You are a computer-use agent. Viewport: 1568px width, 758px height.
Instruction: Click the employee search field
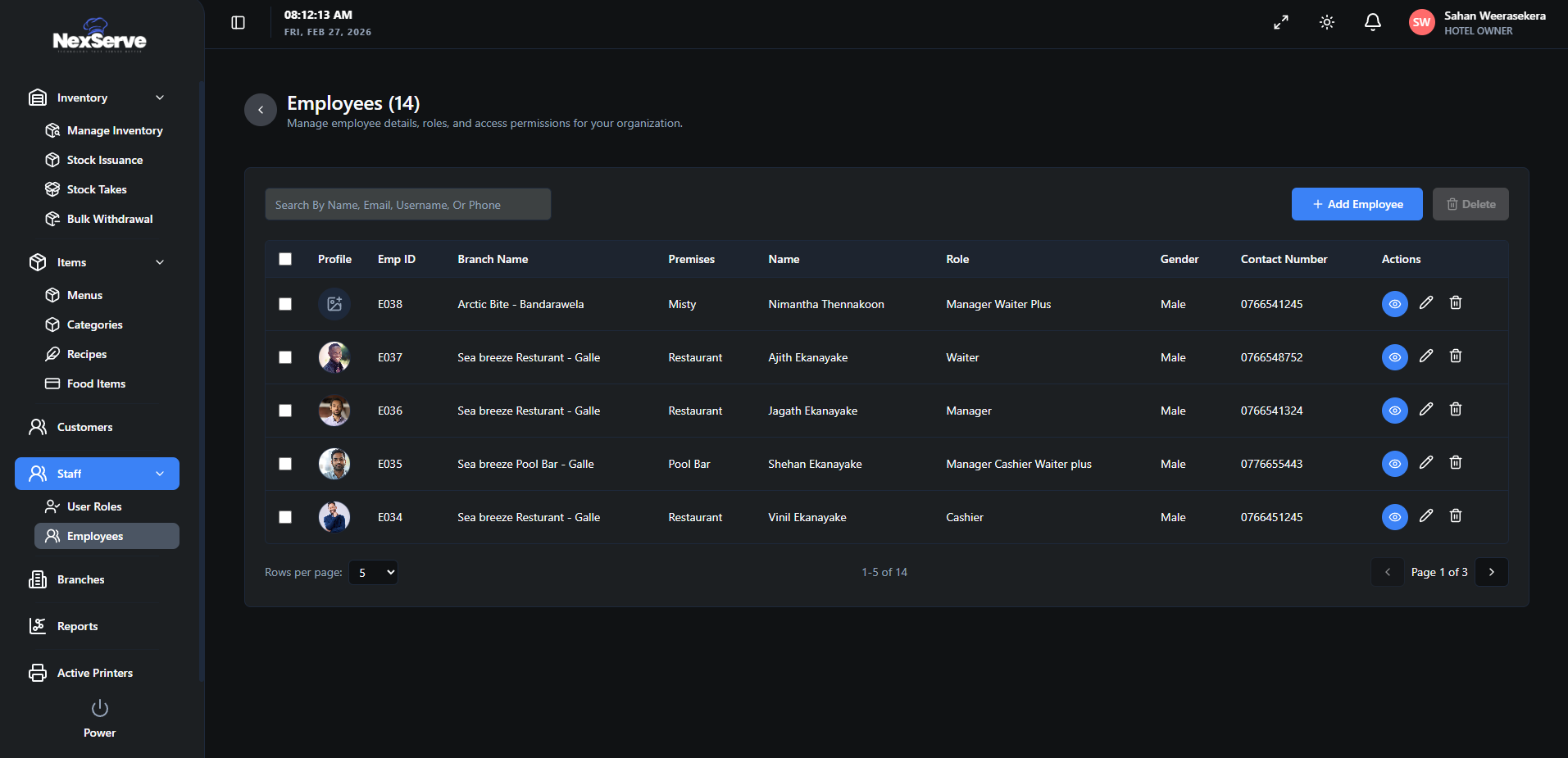[407, 205]
